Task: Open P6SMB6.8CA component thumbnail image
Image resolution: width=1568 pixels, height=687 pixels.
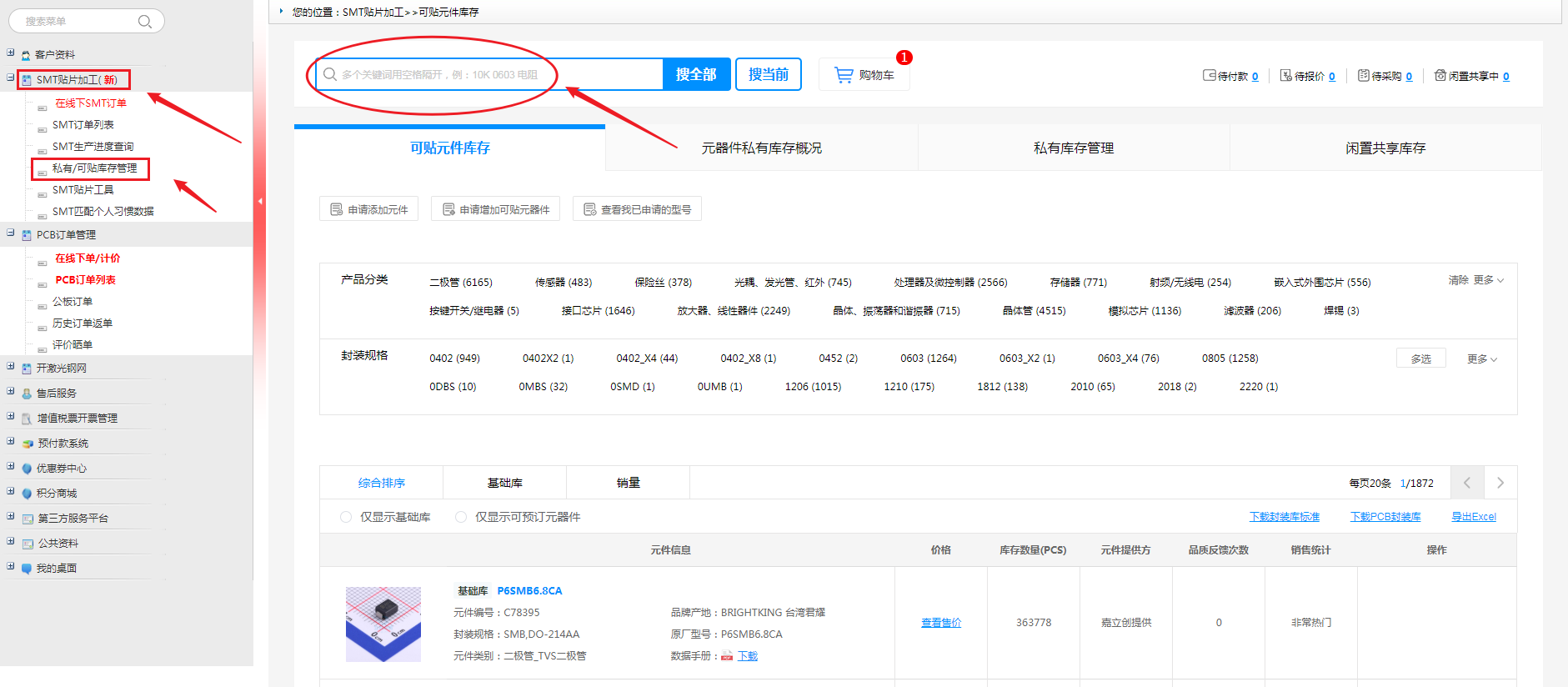Action: 383,624
